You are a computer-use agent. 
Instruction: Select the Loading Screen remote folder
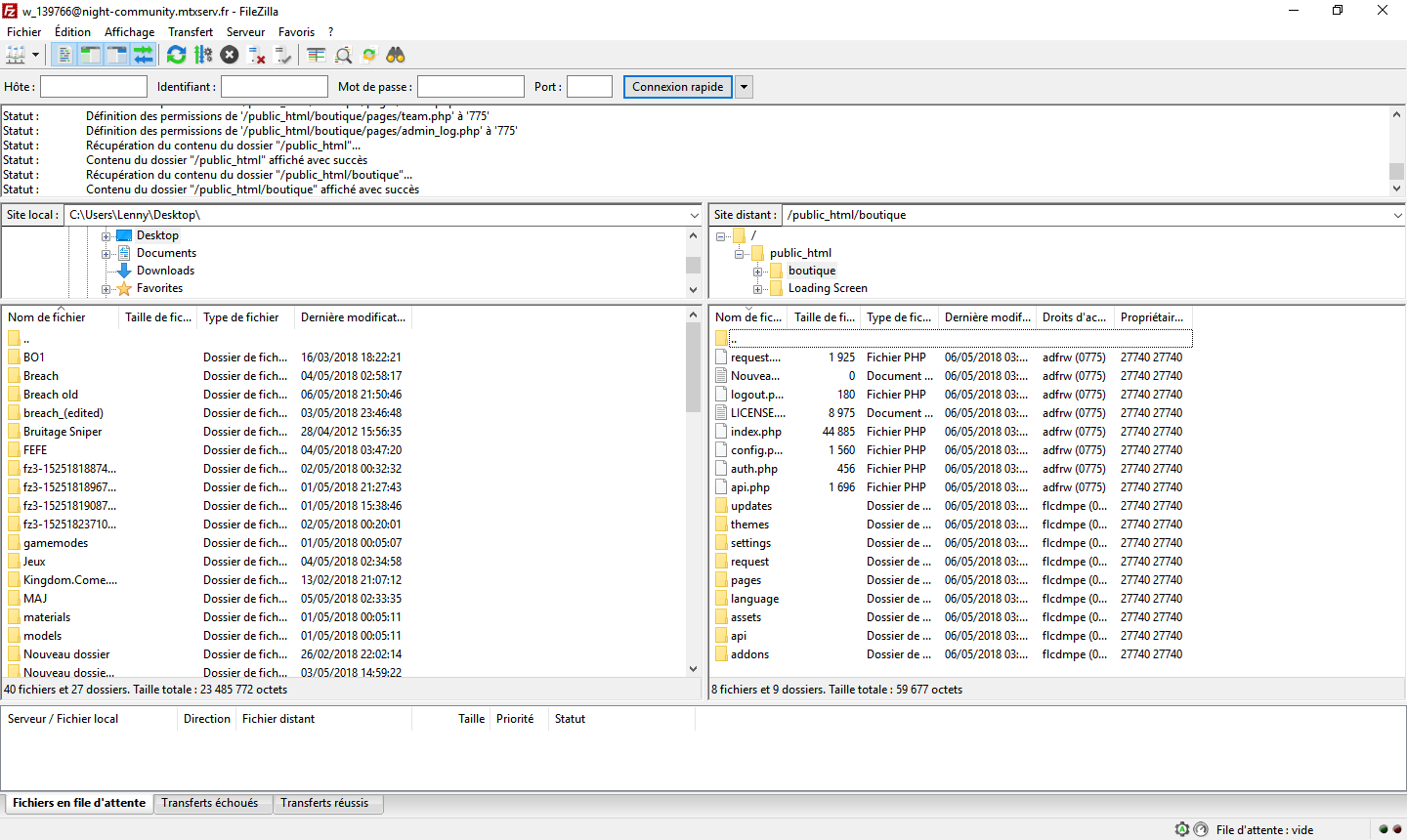point(828,288)
